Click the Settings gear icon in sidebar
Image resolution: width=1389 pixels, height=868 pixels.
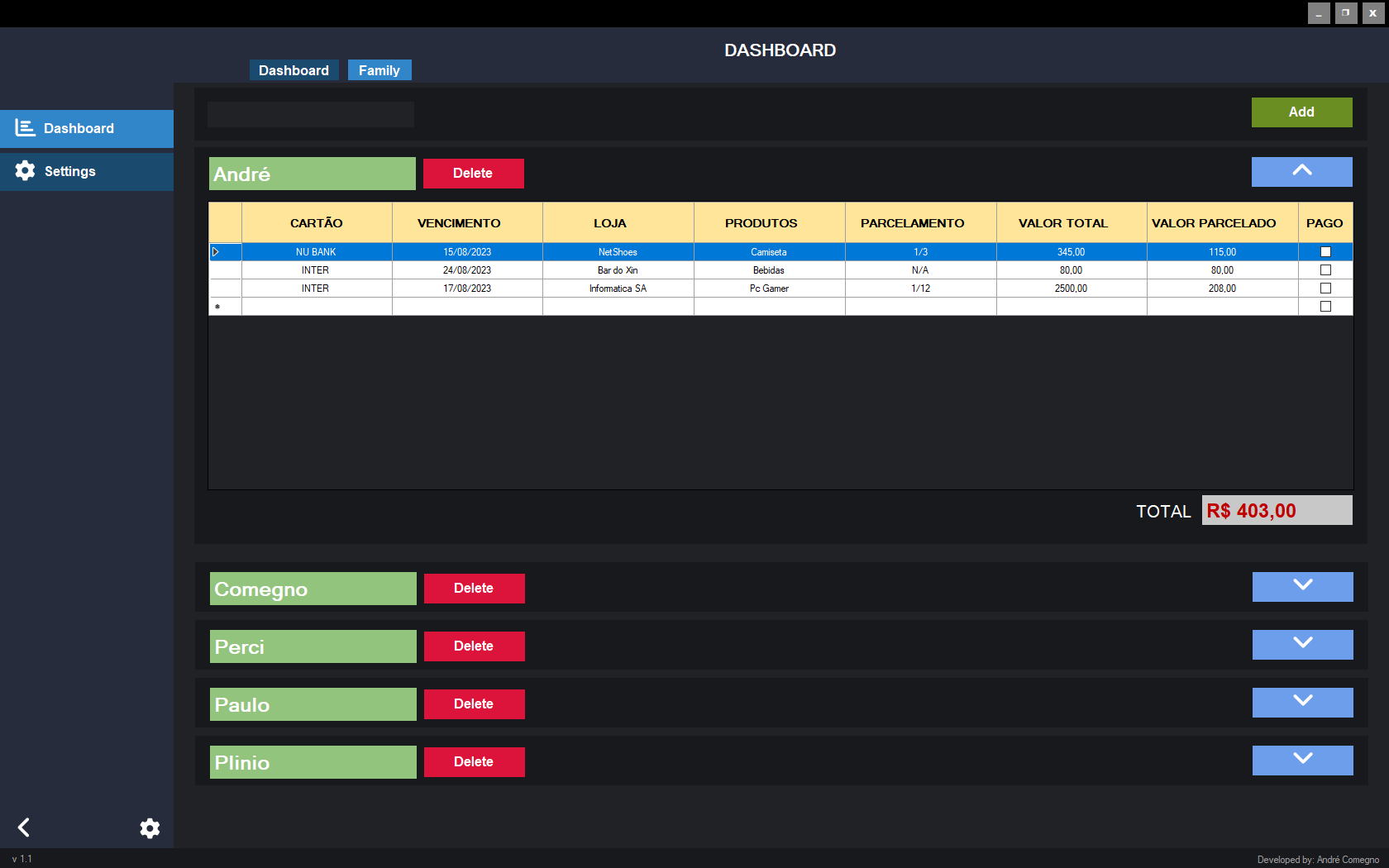pos(25,171)
